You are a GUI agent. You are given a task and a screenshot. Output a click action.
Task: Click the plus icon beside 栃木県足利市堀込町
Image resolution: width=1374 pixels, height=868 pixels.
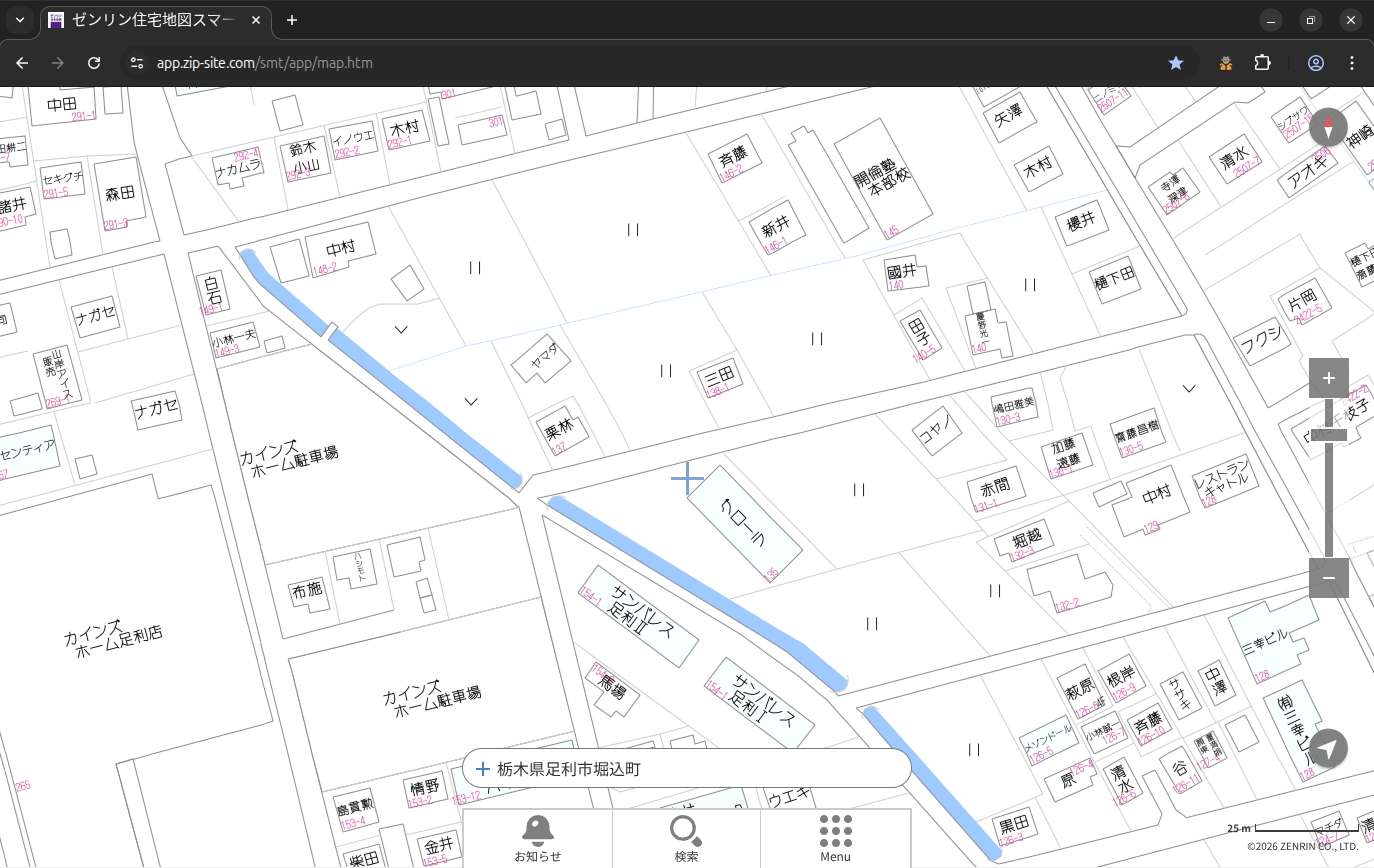(482, 769)
